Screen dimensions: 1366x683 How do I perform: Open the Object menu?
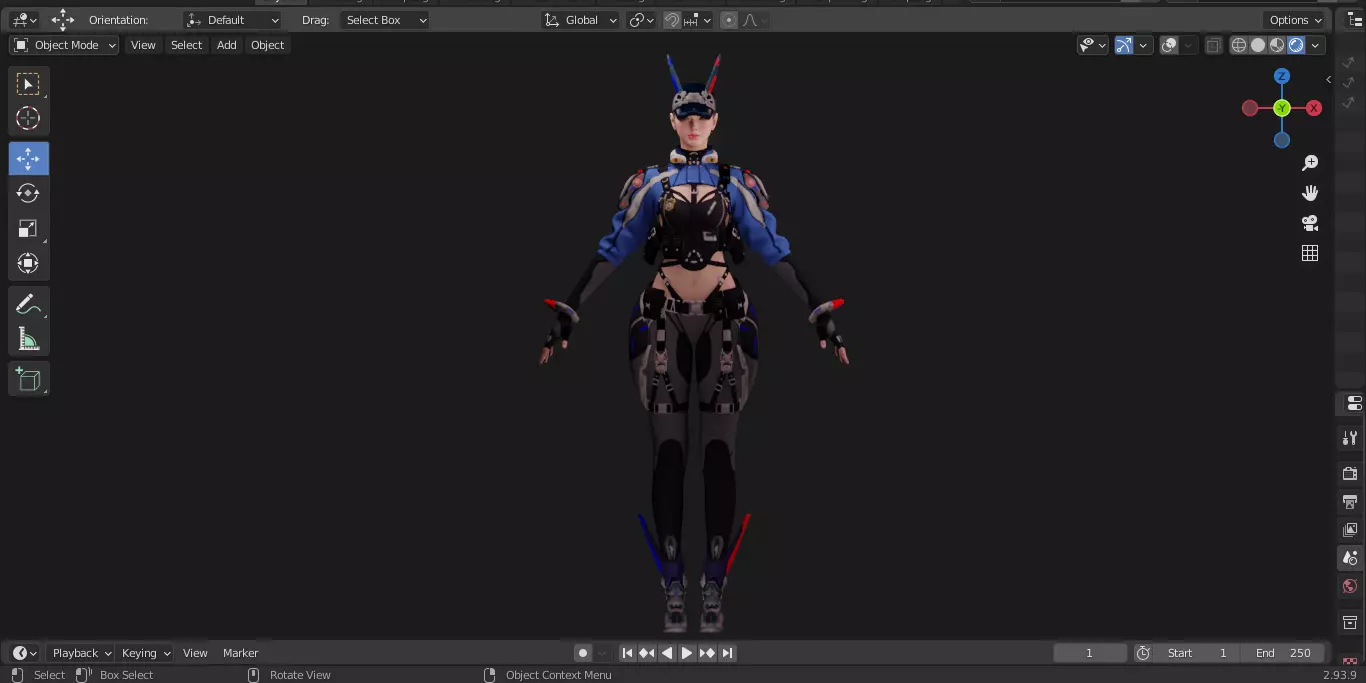(267, 45)
